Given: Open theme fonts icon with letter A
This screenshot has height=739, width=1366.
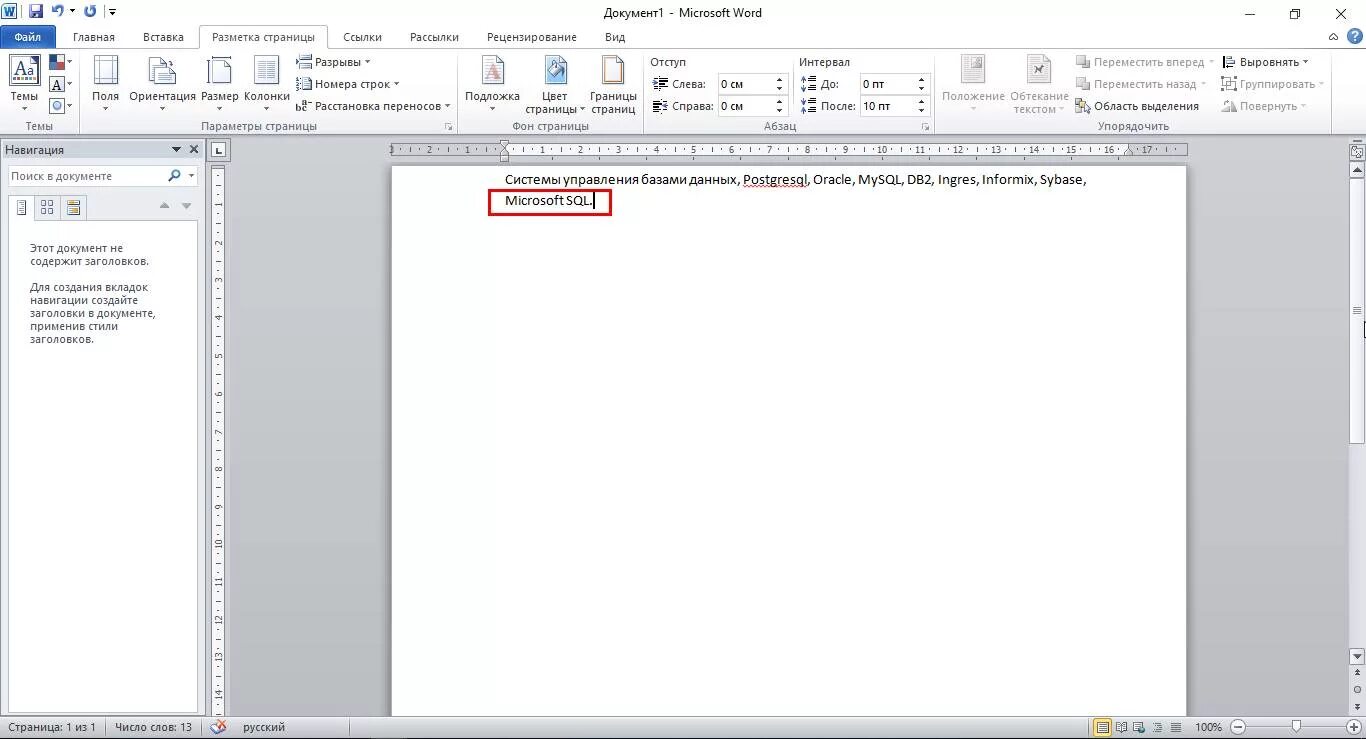Looking at the screenshot, I should pyautogui.click(x=57, y=84).
